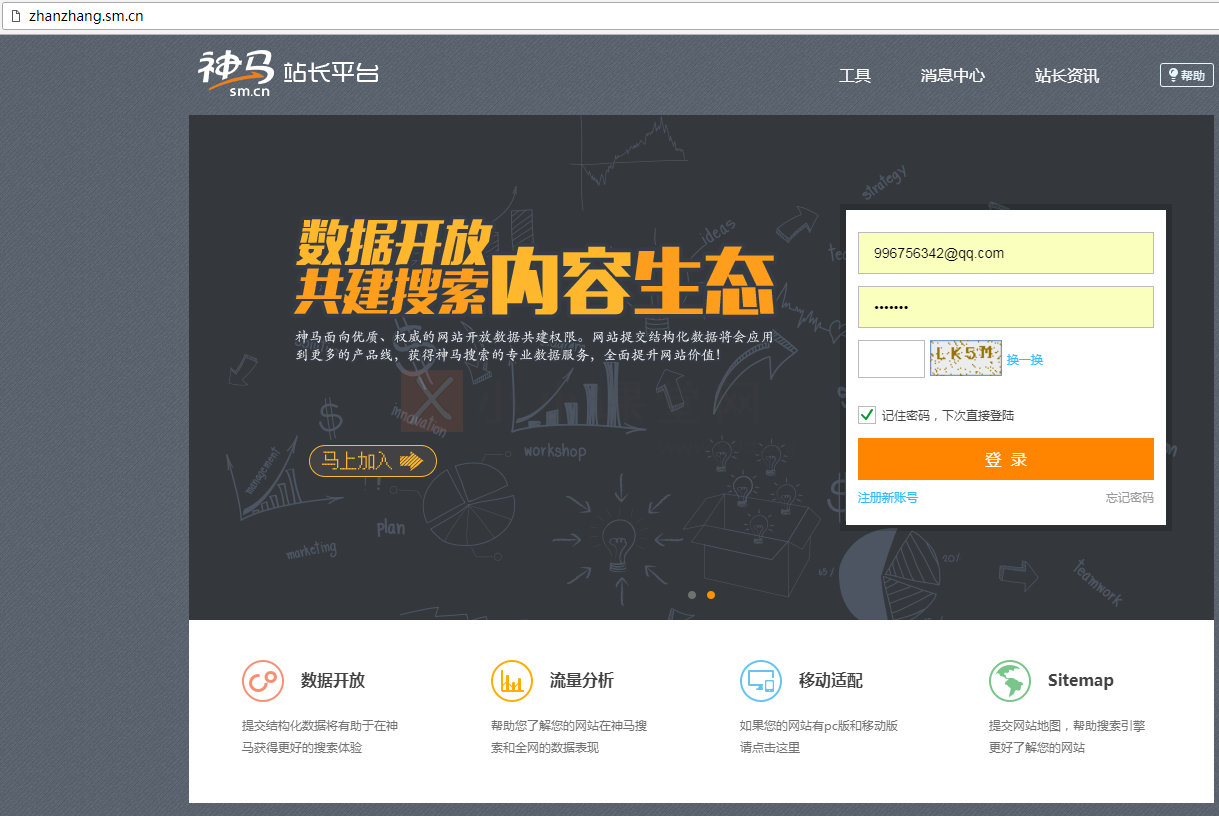This screenshot has height=816, width=1219.
Task: Open the 注册新账号 link
Action: click(888, 497)
